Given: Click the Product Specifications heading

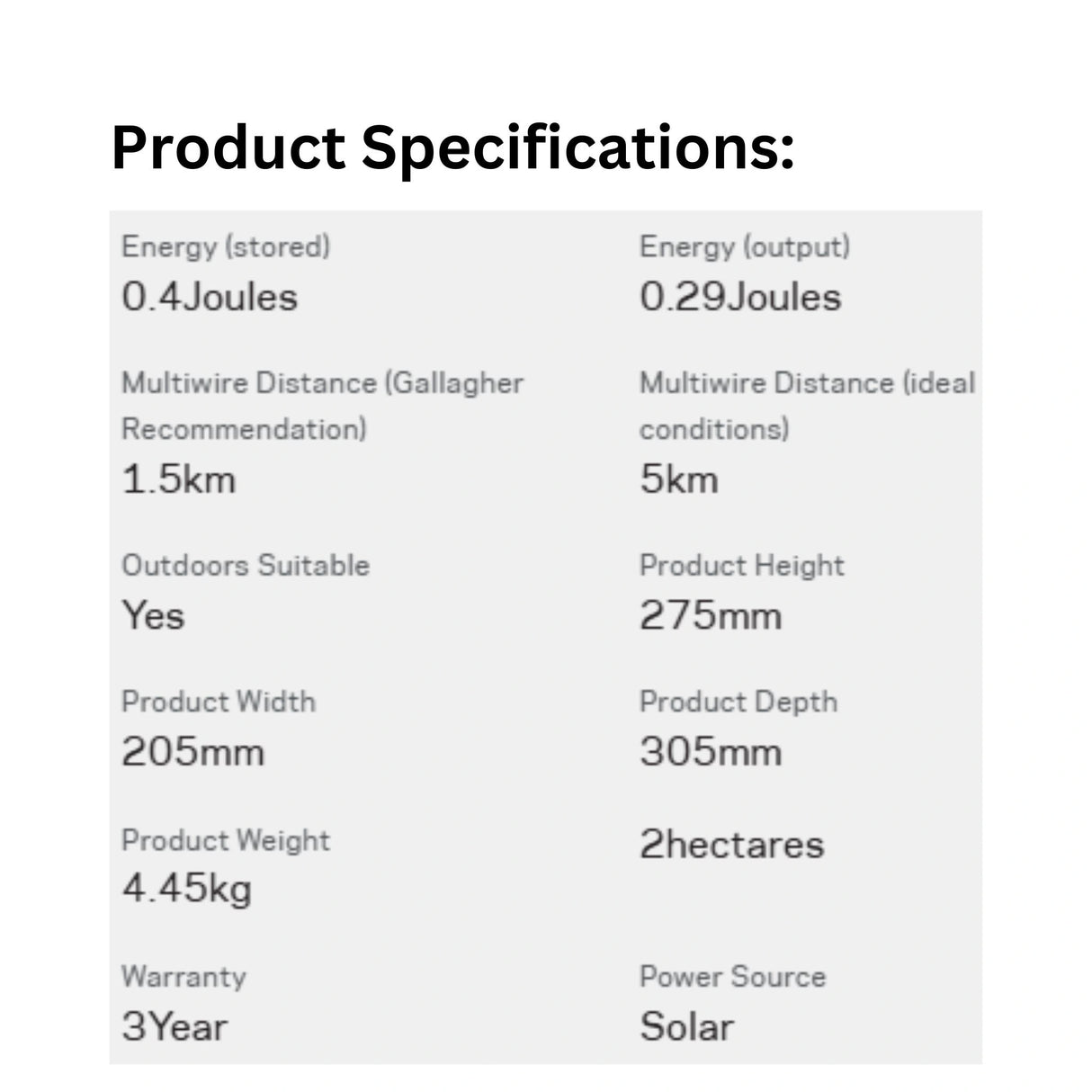Looking at the screenshot, I should click(452, 148).
